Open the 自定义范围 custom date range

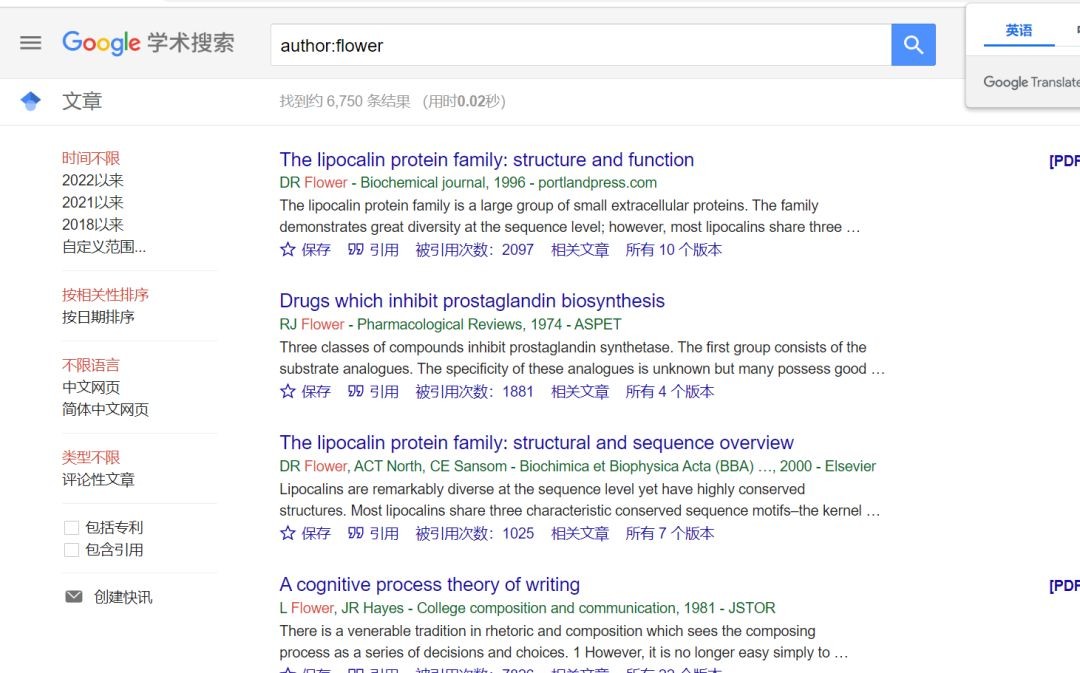click(x=104, y=247)
